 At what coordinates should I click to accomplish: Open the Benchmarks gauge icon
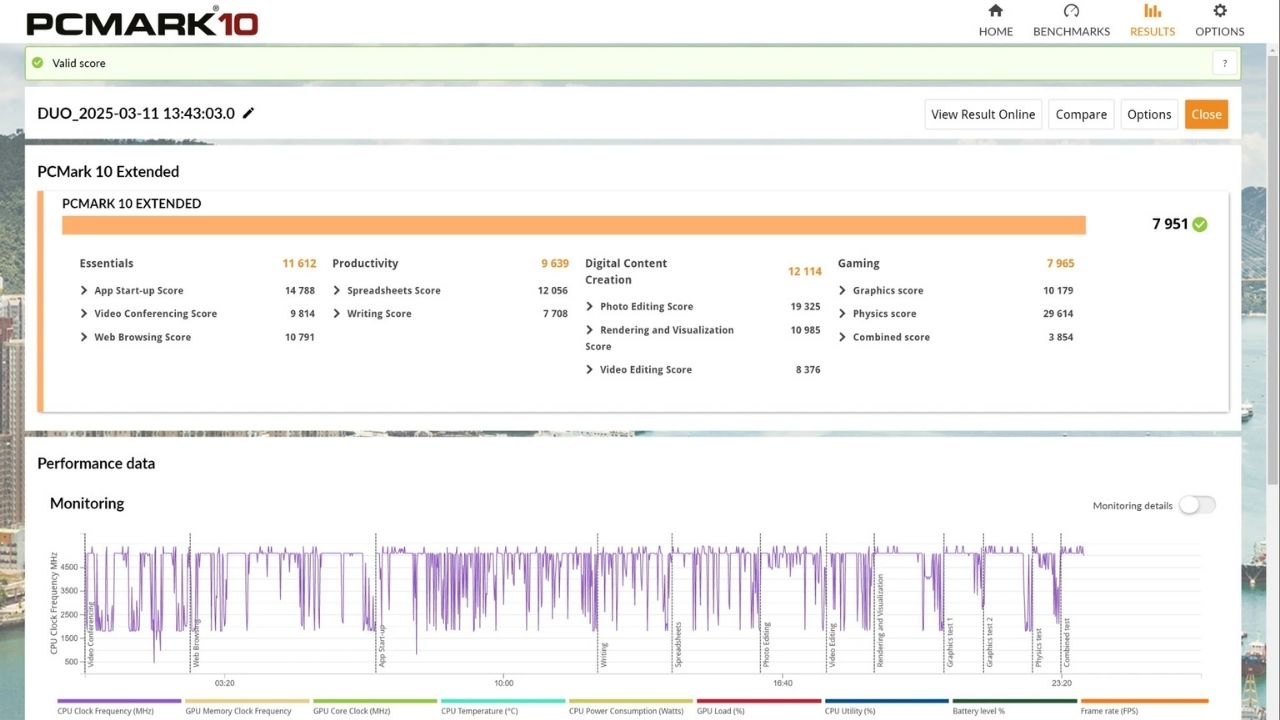1071,11
